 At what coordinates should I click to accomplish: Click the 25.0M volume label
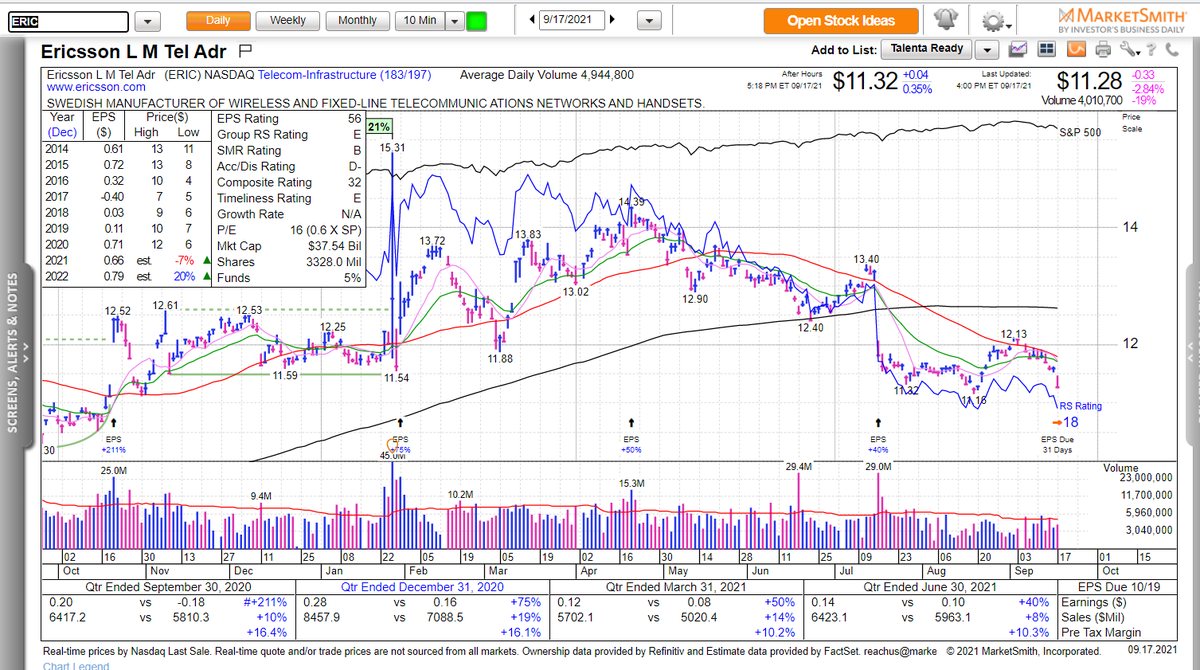(x=113, y=469)
